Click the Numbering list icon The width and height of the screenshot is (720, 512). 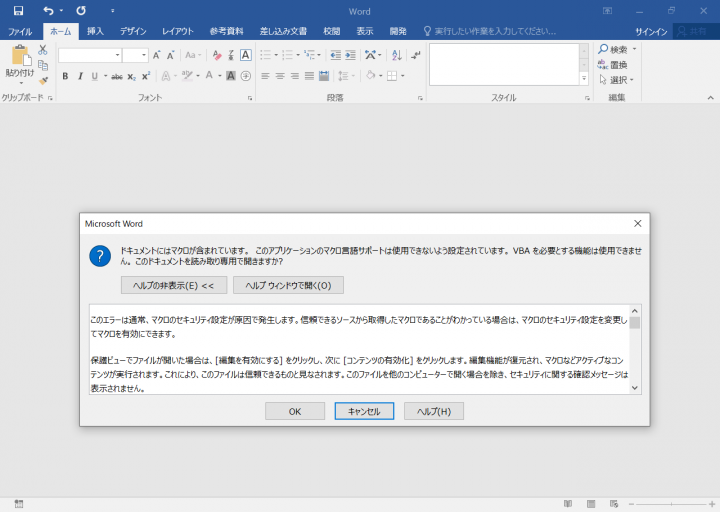tap(287, 55)
